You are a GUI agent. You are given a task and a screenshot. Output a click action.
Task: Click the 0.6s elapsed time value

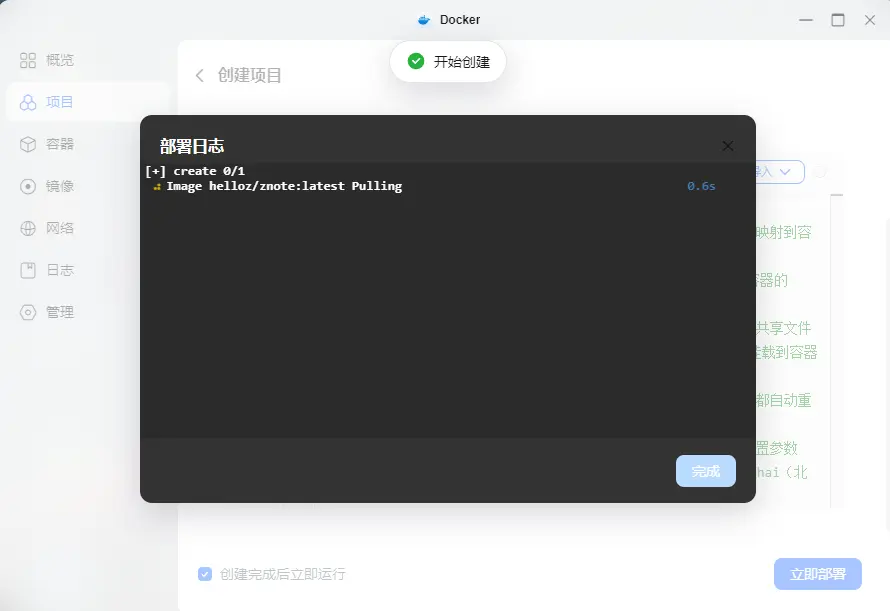coord(701,186)
